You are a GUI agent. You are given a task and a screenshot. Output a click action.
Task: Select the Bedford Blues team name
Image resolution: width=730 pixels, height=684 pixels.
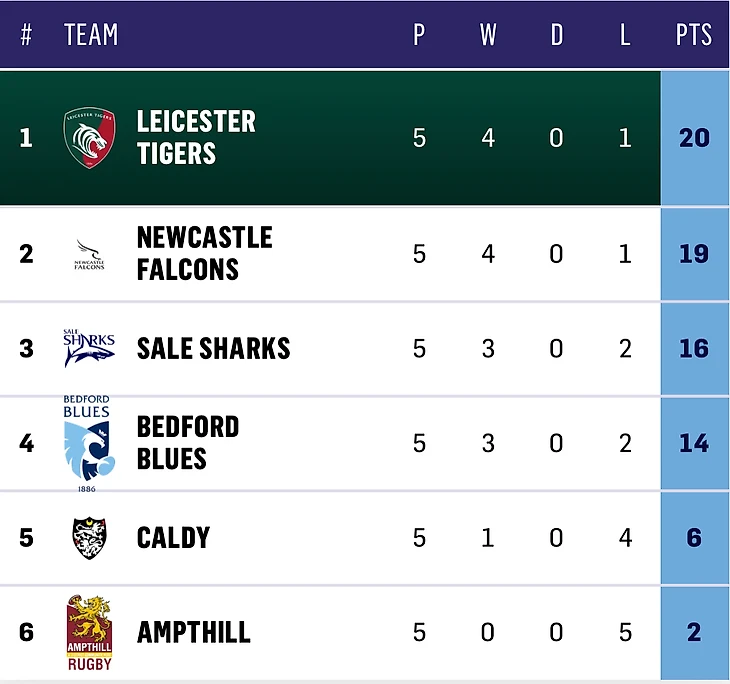pos(188,443)
